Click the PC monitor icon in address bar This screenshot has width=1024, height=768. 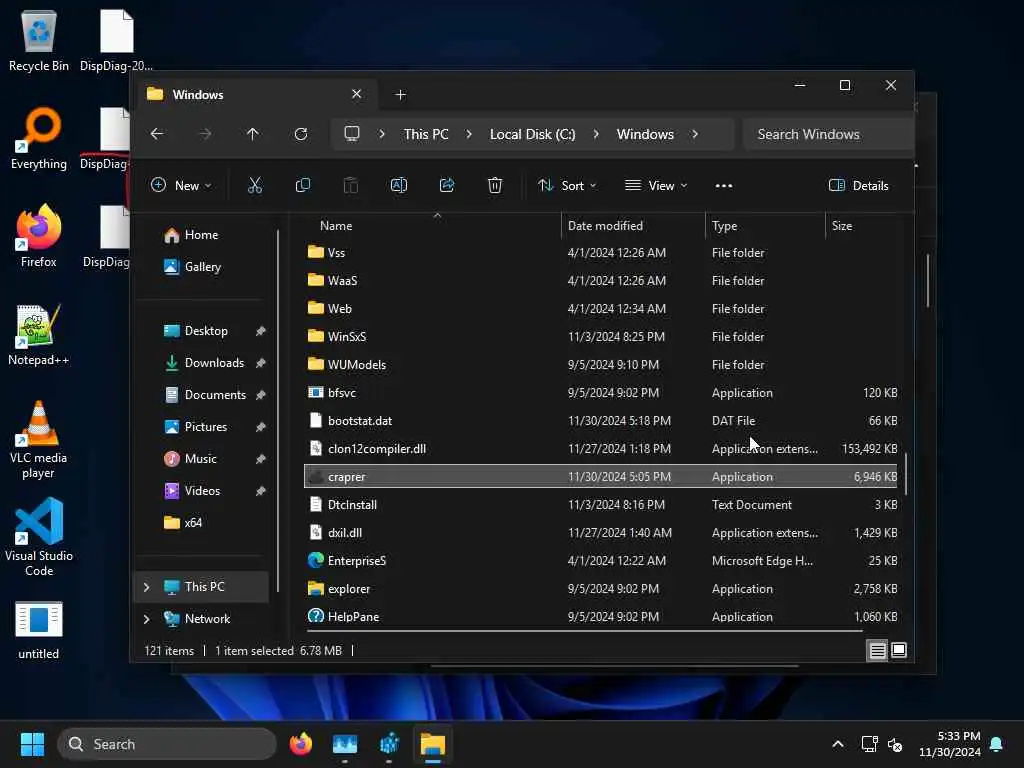tap(352, 134)
